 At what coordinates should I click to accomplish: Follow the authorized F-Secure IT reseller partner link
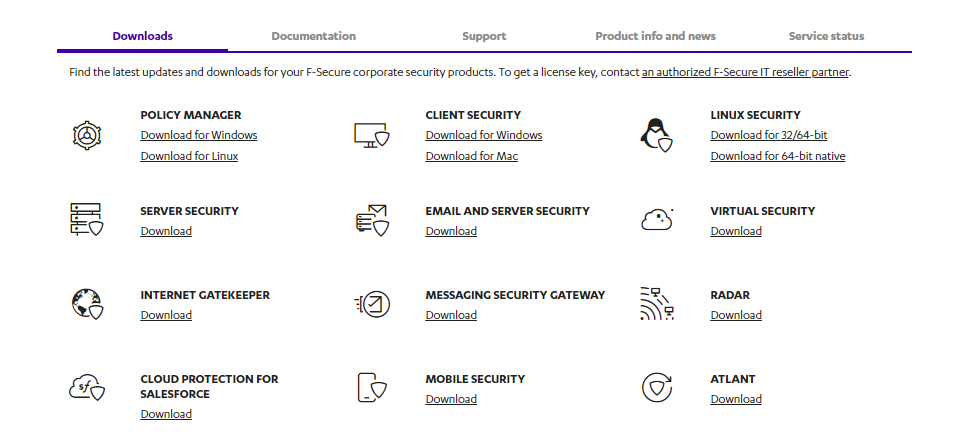[x=745, y=73]
